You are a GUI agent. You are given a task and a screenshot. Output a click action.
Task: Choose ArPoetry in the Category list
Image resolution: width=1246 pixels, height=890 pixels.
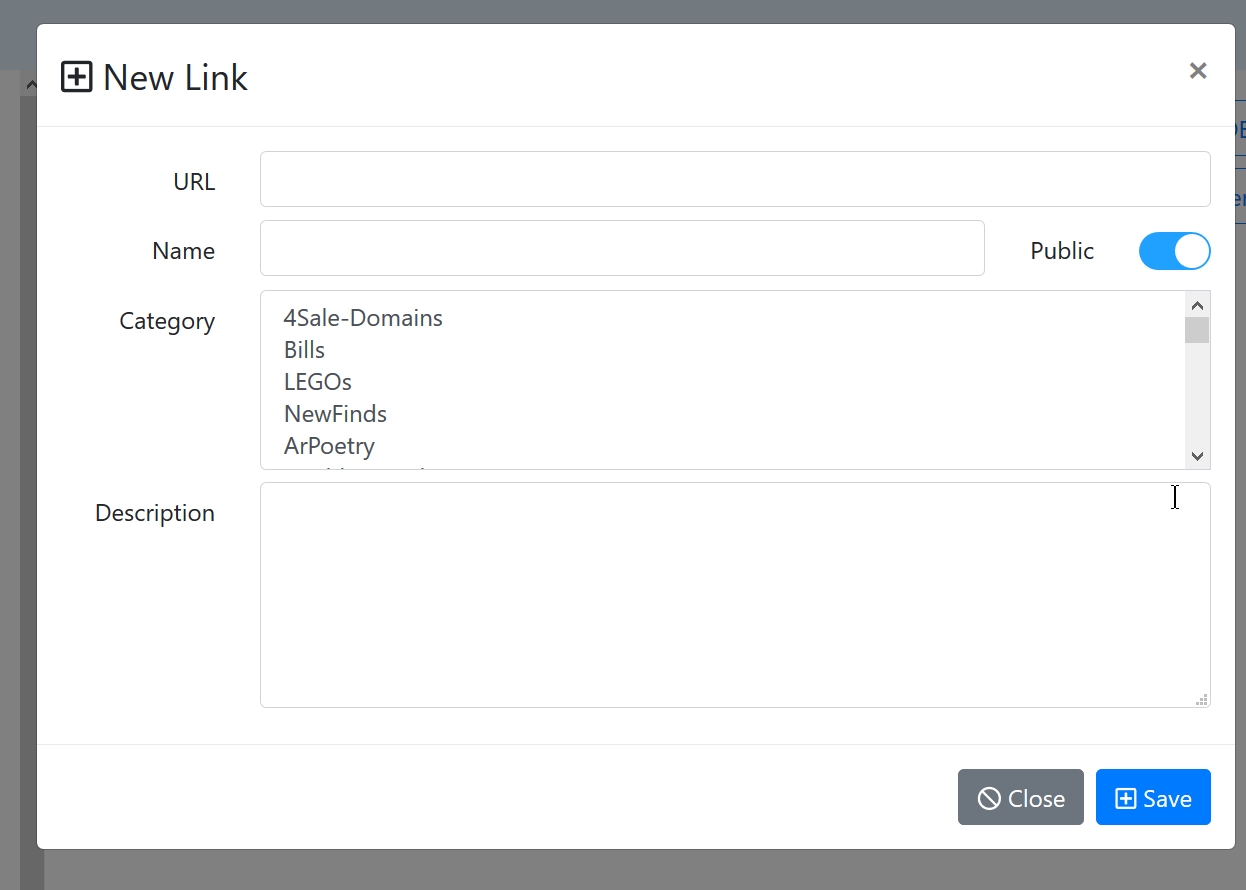point(329,446)
